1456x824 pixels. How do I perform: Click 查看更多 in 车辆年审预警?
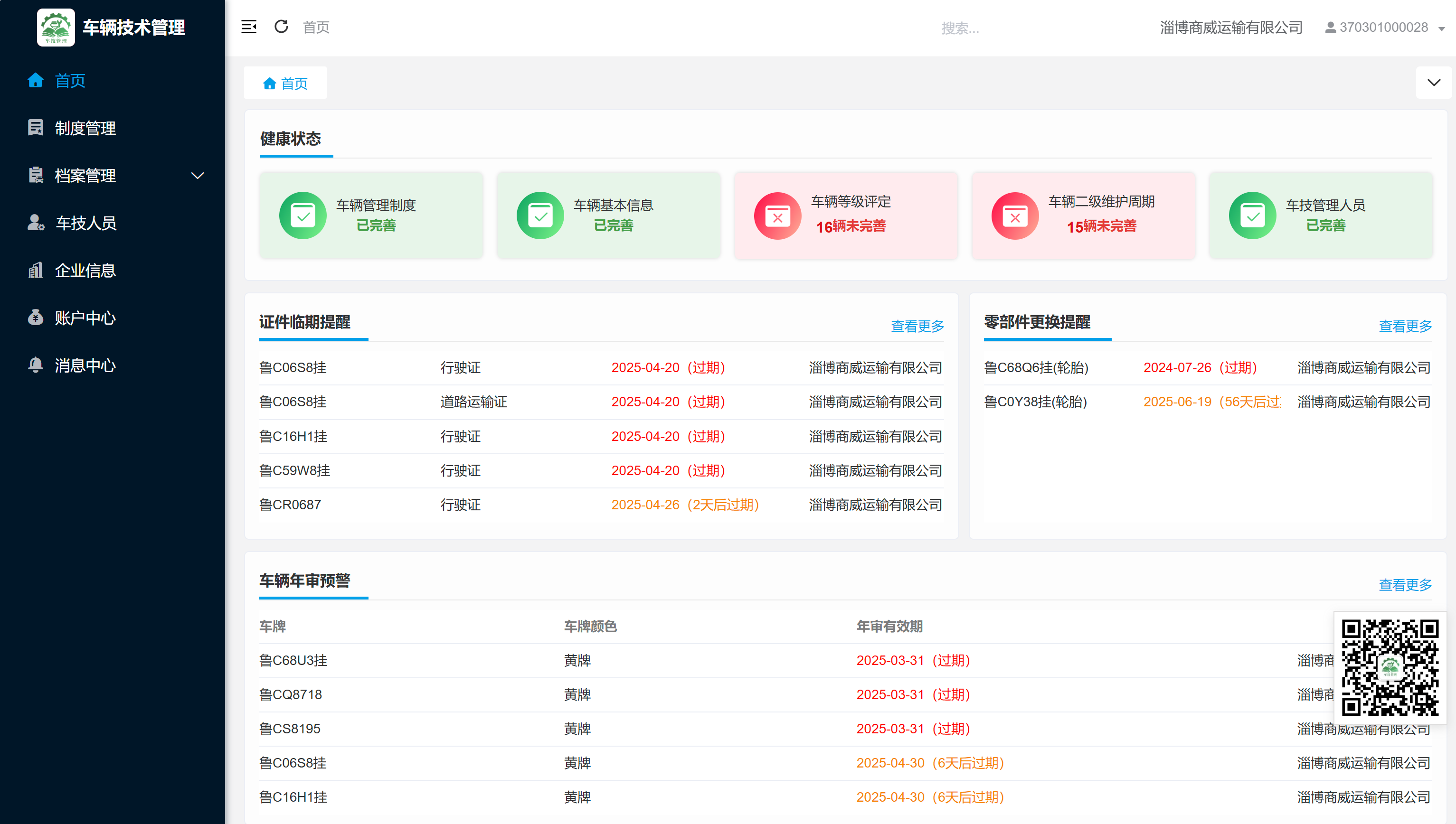1405,585
